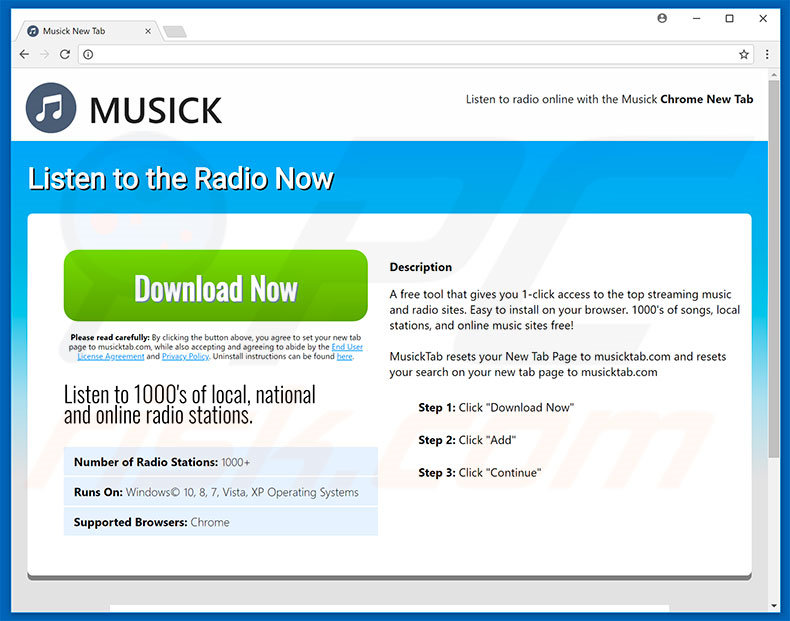Viewport: 790px width, 621px height.
Task: Open the site information icon in address bar
Action: coord(88,54)
